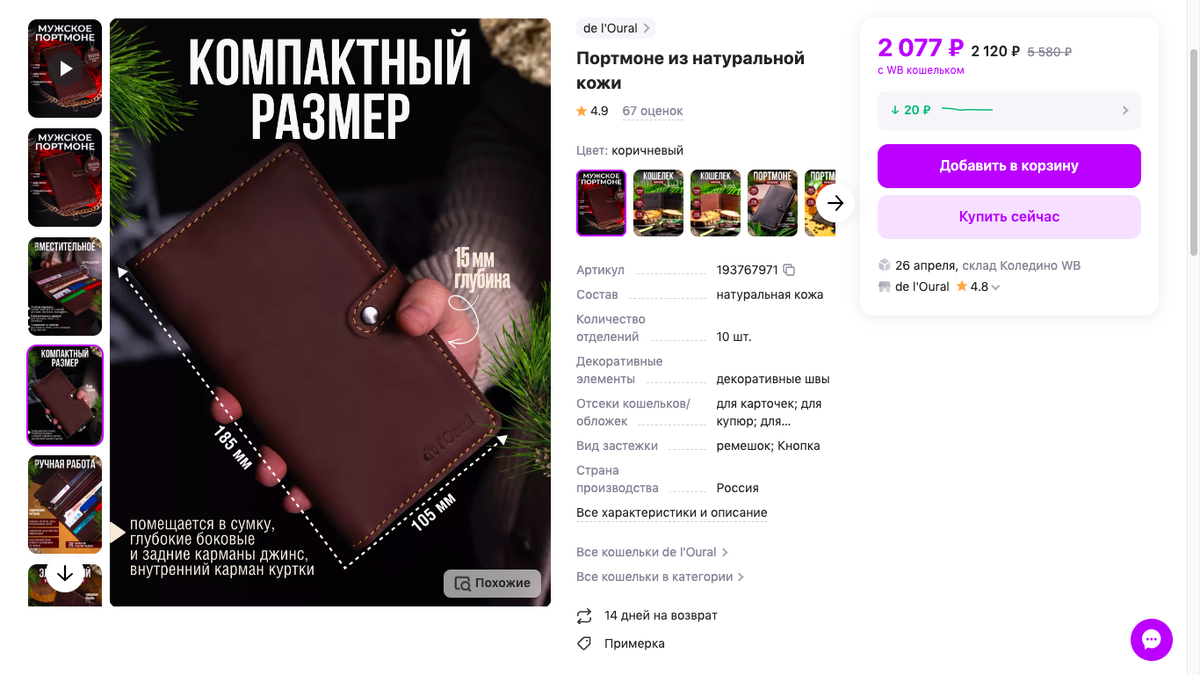
Task: Show next color options with arrow
Action: pyautogui.click(x=836, y=203)
